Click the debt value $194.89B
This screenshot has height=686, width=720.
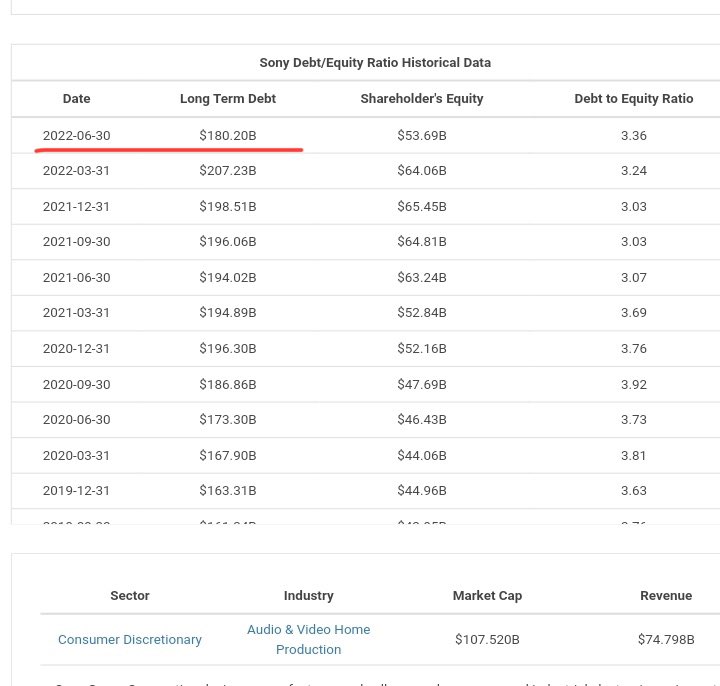[228, 313]
